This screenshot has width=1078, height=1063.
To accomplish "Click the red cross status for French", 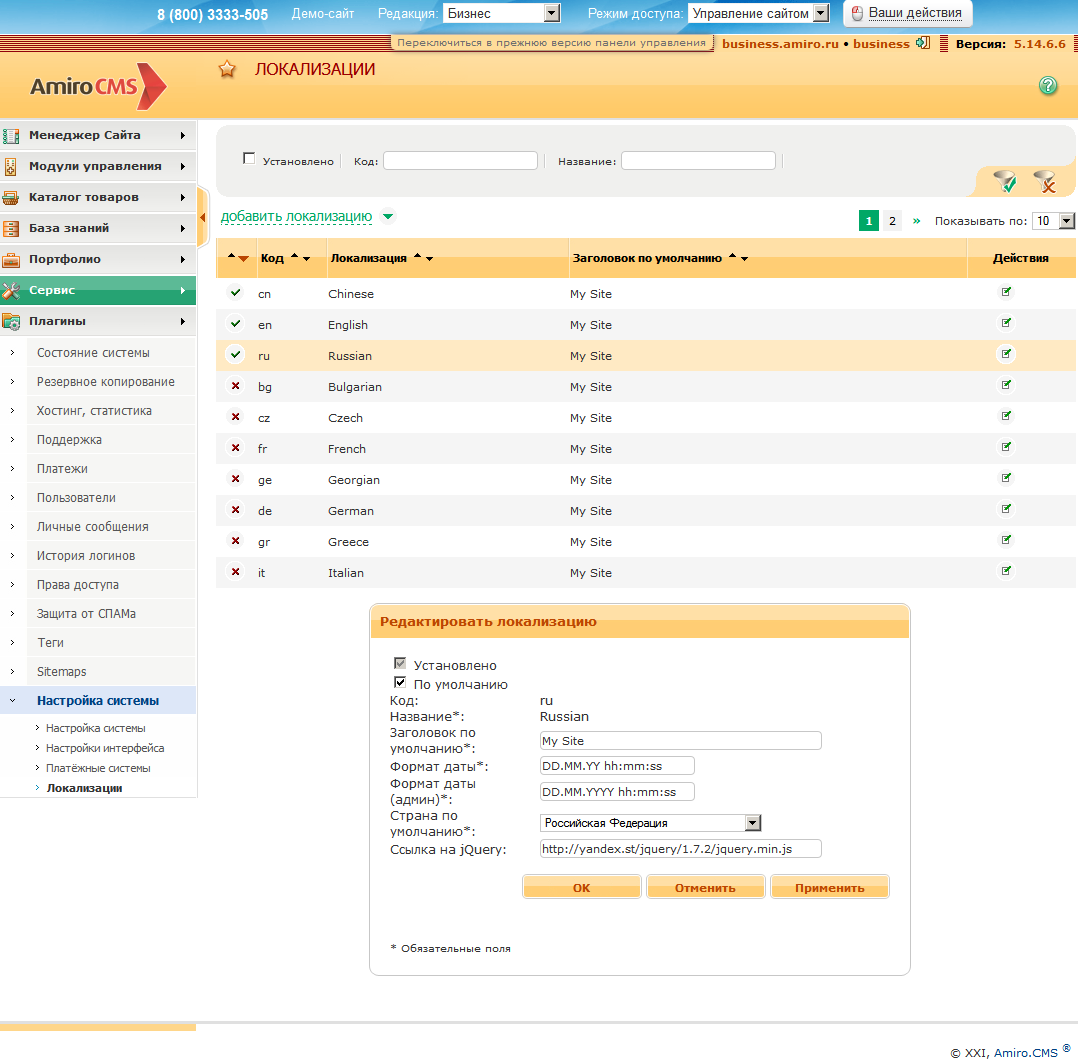I will [236, 448].
